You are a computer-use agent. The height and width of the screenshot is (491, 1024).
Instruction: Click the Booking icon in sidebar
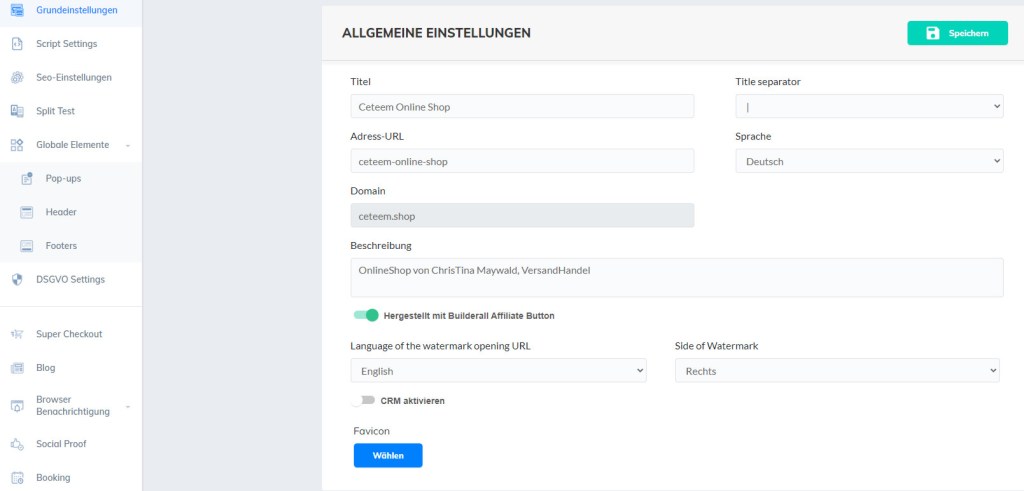coord(17,478)
